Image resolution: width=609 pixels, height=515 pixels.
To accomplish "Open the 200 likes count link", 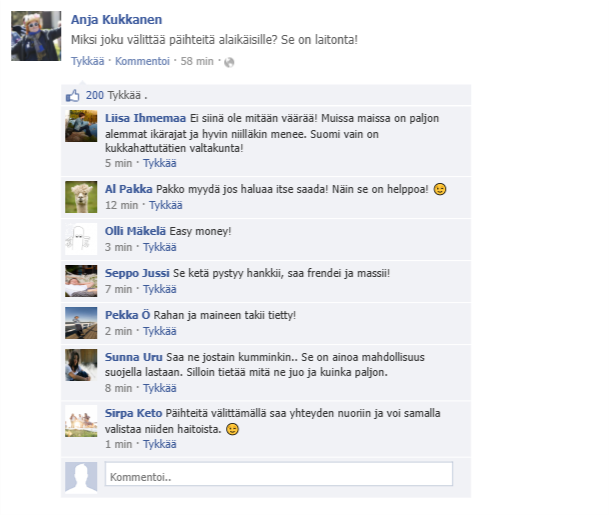I will pos(95,96).
